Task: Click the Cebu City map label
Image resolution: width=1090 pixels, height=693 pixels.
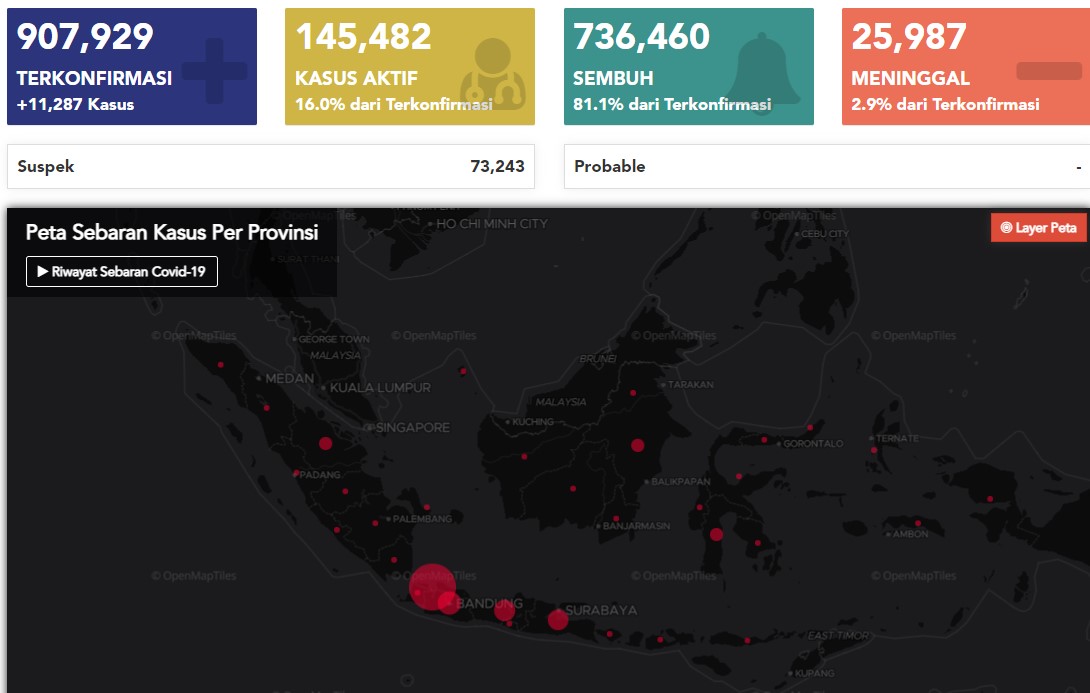Action: pos(825,234)
